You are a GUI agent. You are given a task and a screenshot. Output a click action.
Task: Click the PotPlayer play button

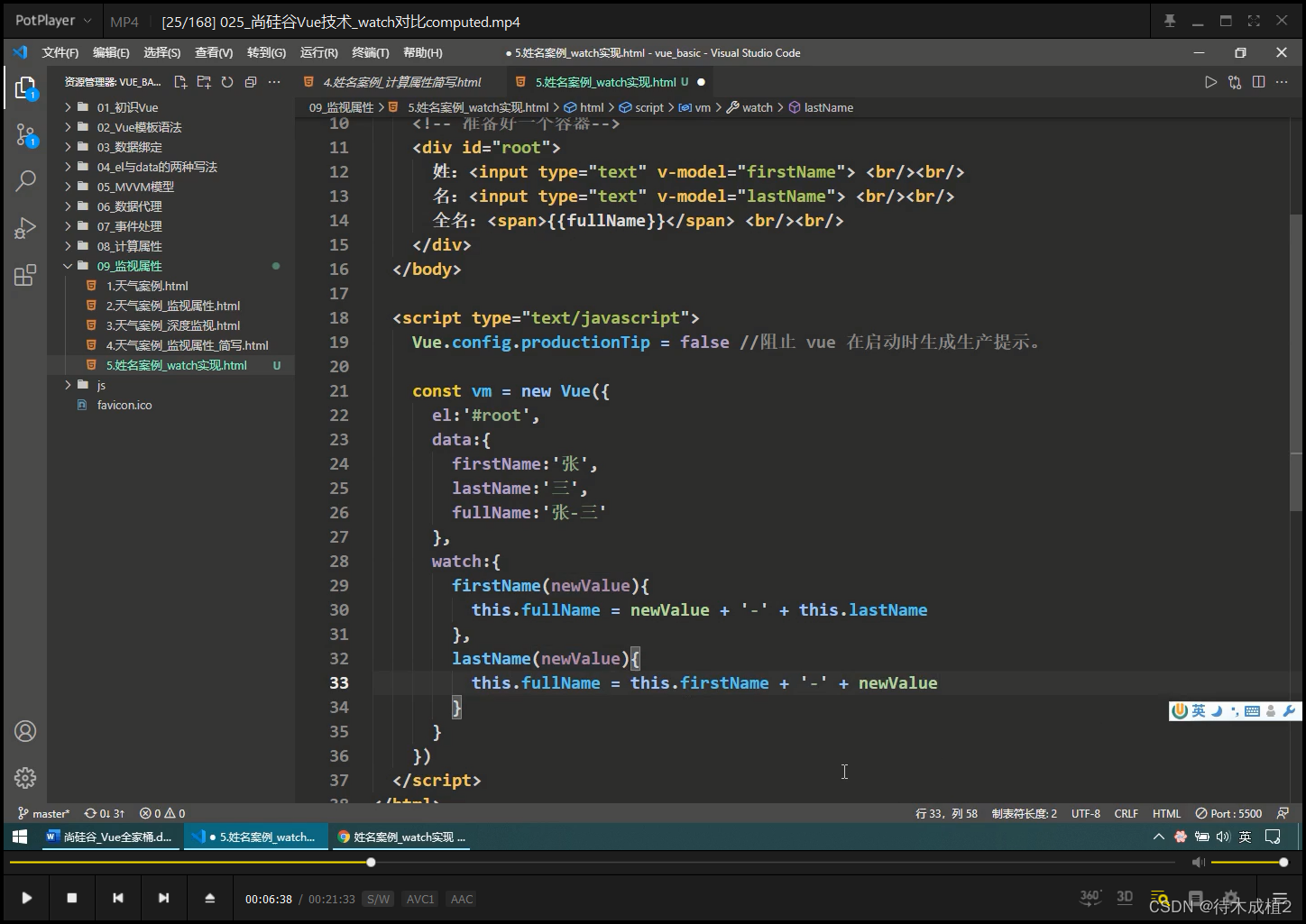pyautogui.click(x=26, y=898)
